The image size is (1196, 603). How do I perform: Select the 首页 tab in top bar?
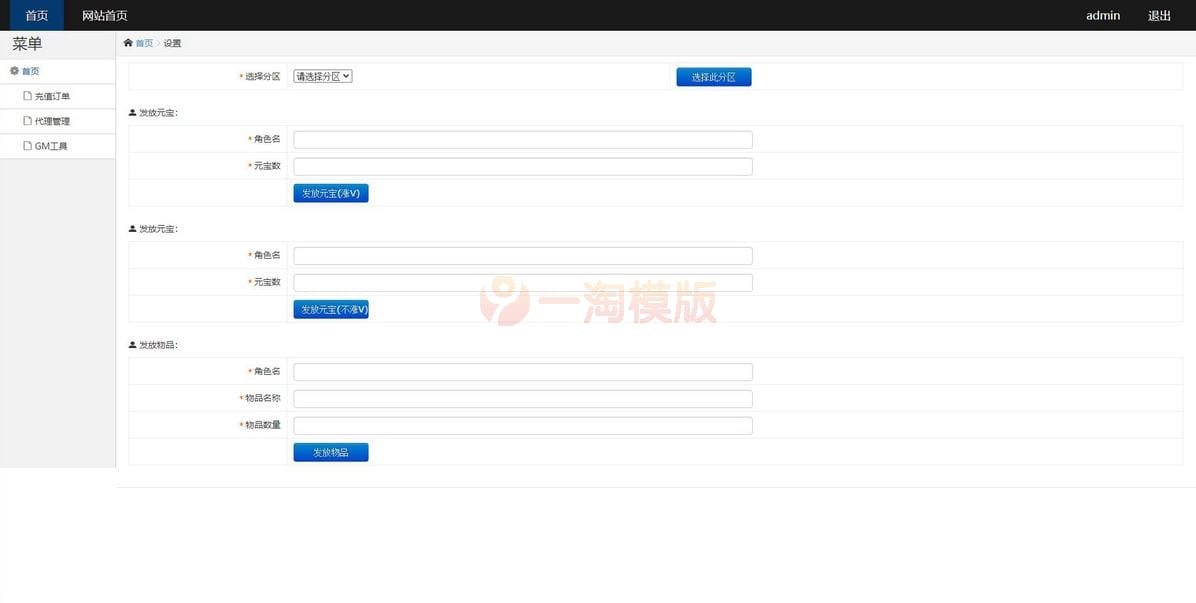tap(36, 15)
